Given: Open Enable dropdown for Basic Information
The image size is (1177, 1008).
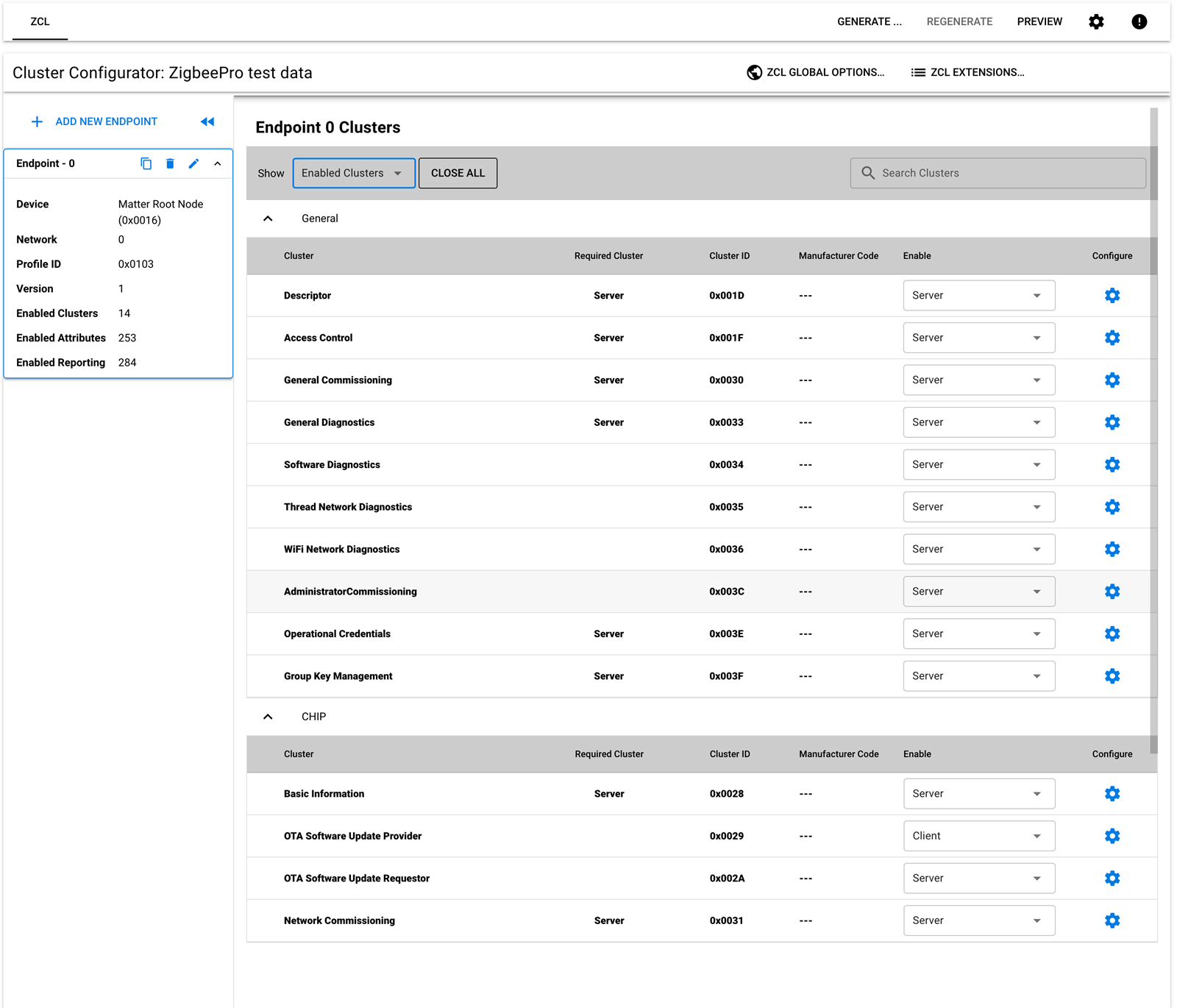Looking at the screenshot, I should [979, 793].
